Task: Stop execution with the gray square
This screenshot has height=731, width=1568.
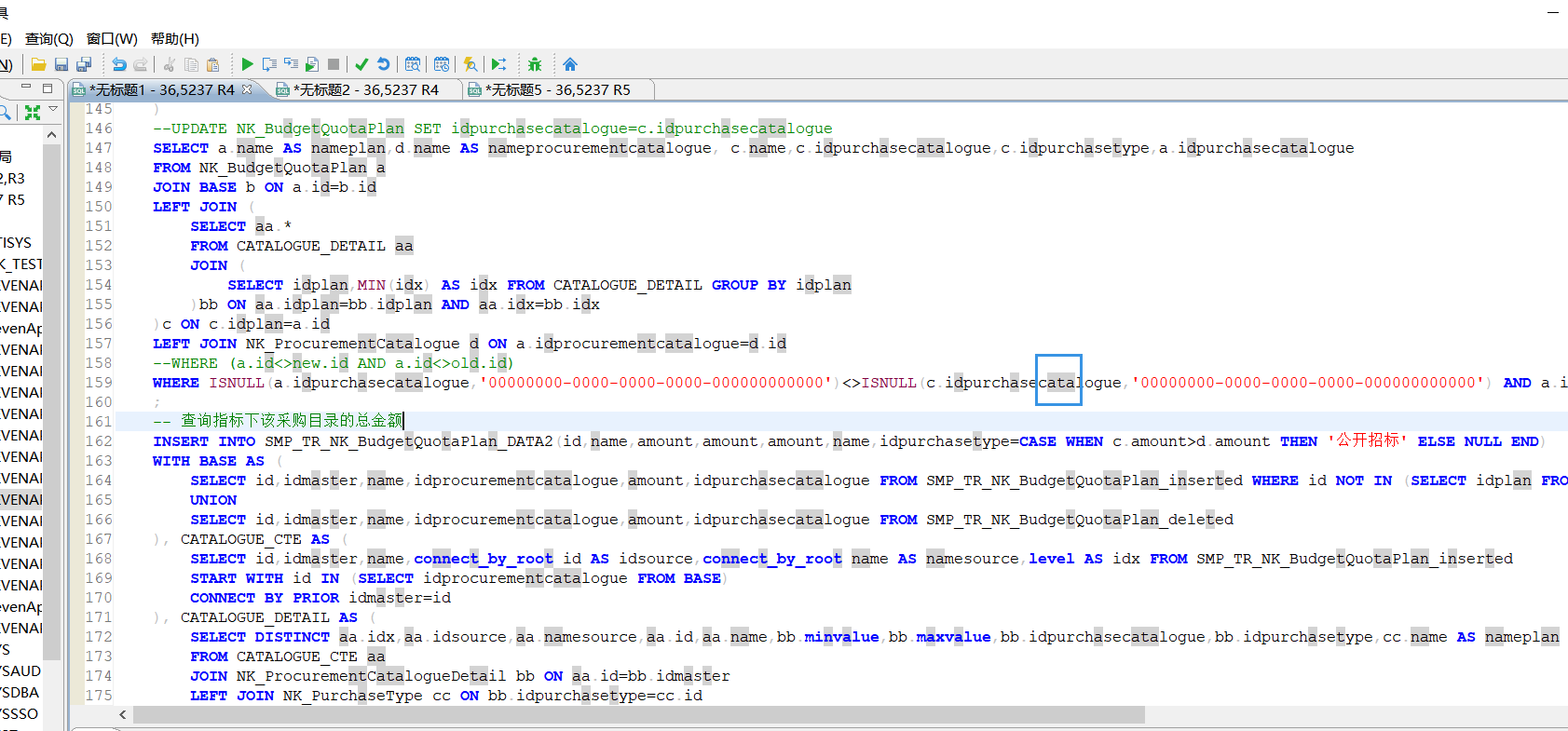Action: (334, 64)
